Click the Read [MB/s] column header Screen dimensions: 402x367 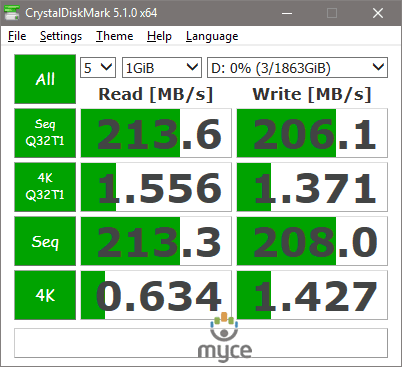click(156, 94)
